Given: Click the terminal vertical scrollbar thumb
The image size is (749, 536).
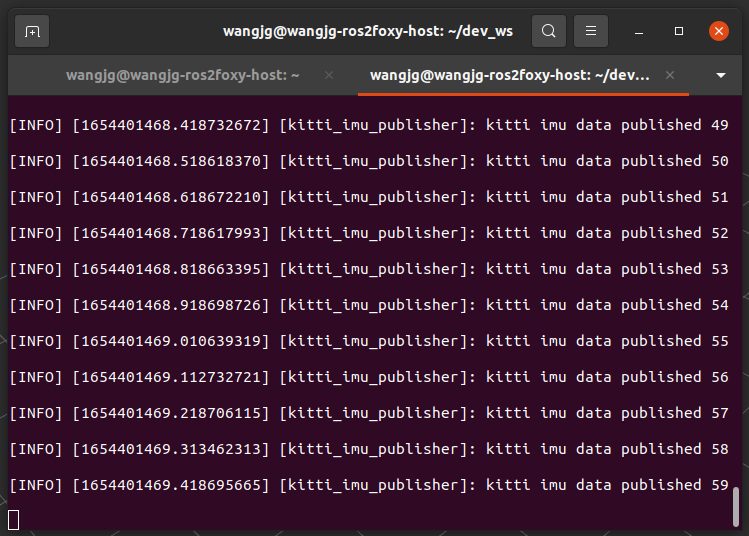Looking at the screenshot, I should tap(736, 506).
